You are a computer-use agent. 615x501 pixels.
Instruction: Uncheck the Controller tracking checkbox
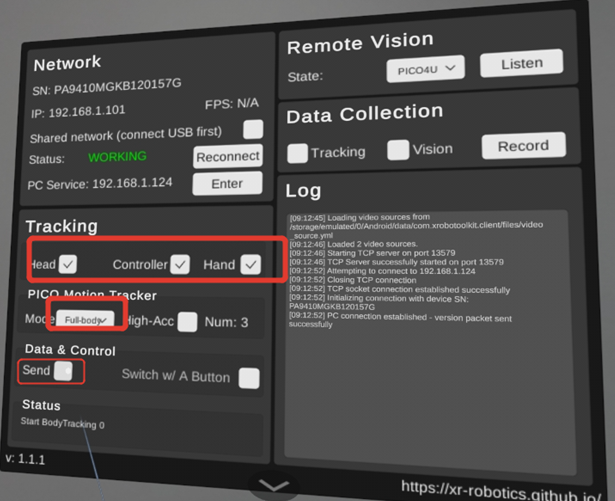180,264
